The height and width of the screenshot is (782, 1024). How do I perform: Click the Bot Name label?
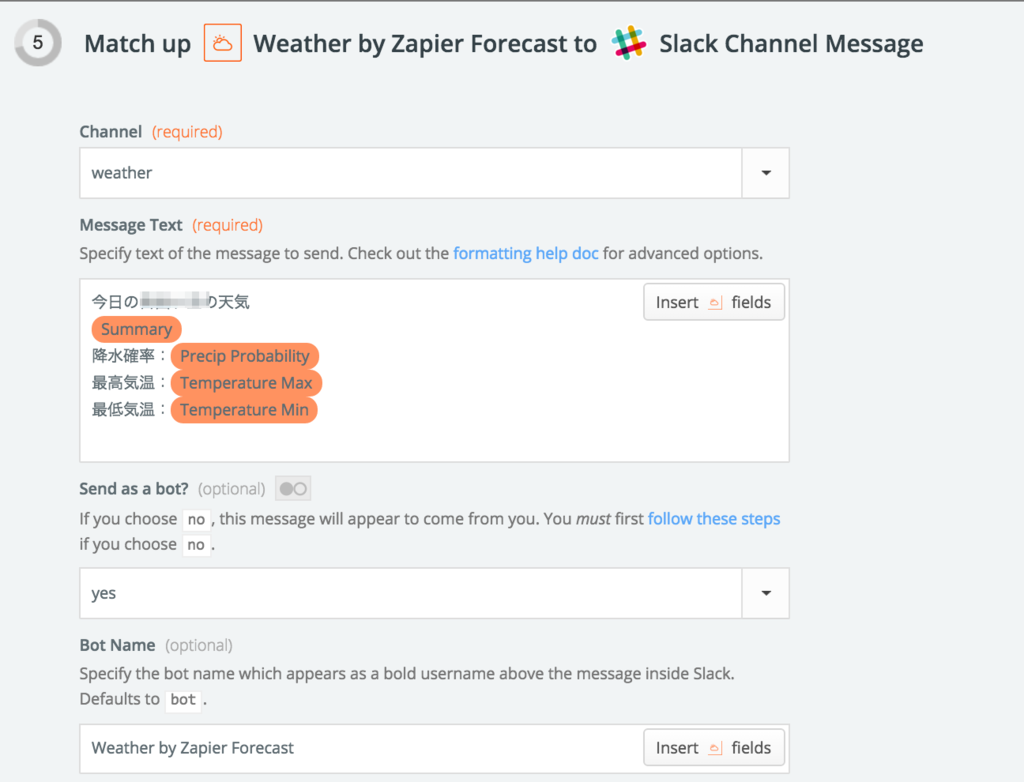tap(118, 645)
